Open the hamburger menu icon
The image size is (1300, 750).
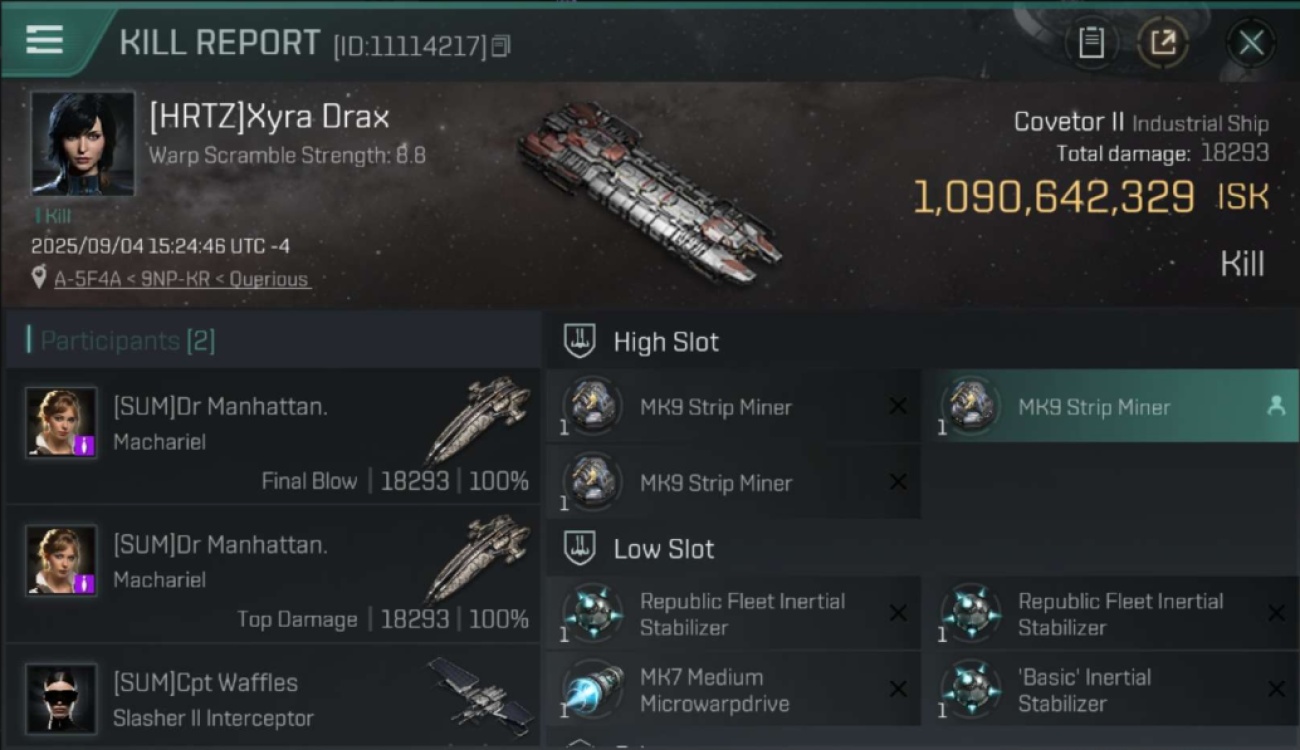coord(44,40)
